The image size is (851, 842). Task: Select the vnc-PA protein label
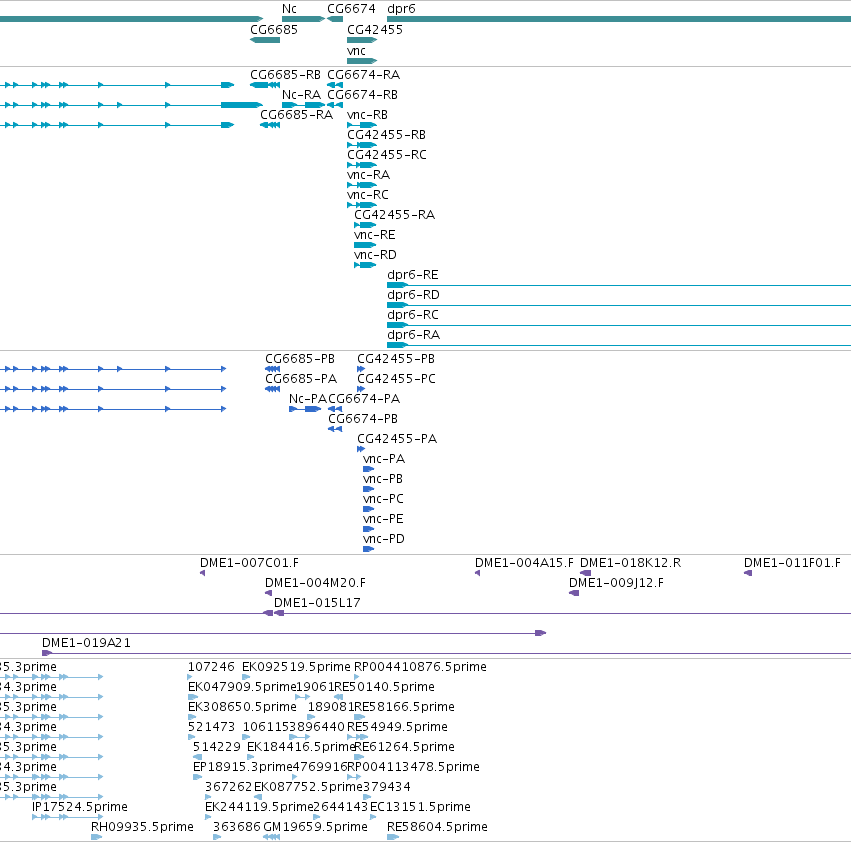point(384,459)
